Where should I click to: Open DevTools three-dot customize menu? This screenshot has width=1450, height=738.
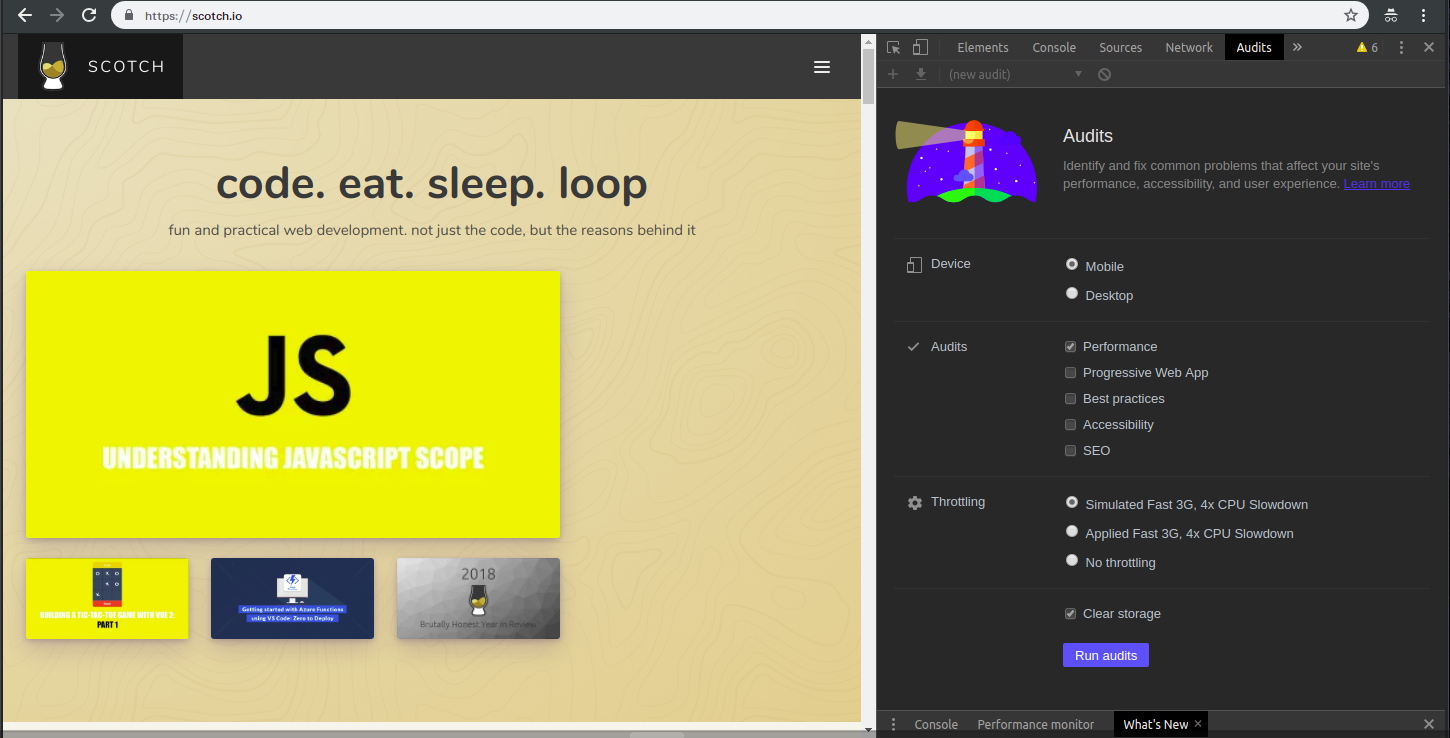point(1401,47)
